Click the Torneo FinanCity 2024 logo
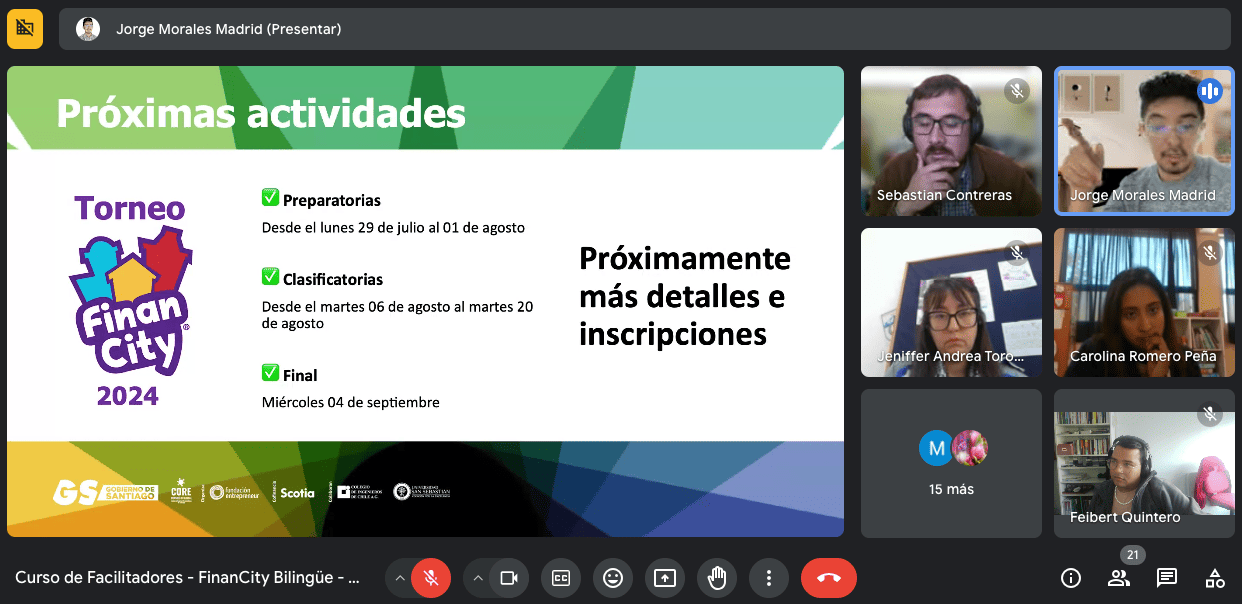Image resolution: width=1242 pixels, height=604 pixels. (129, 301)
